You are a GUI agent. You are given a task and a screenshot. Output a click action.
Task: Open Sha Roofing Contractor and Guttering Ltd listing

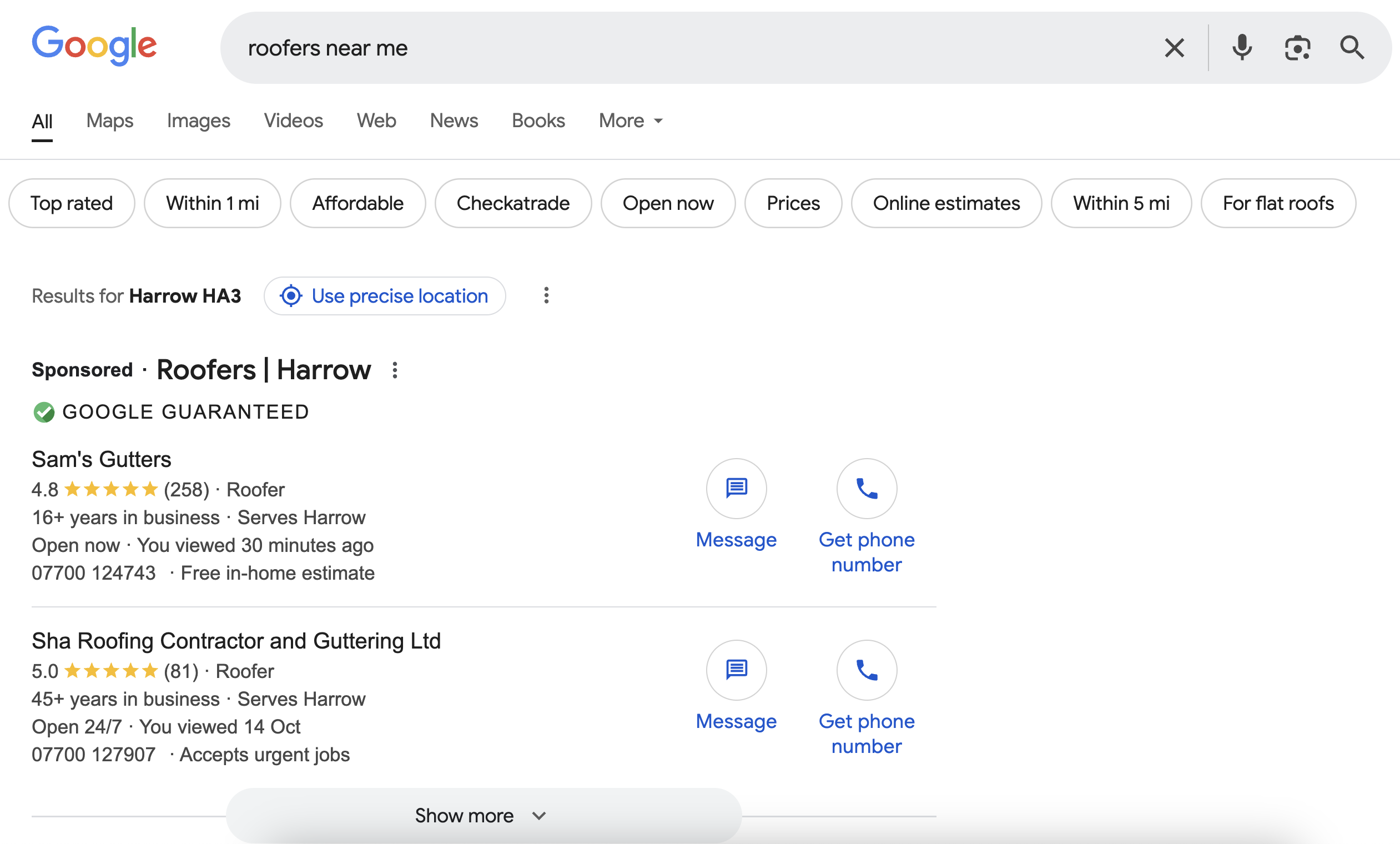coord(236,641)
